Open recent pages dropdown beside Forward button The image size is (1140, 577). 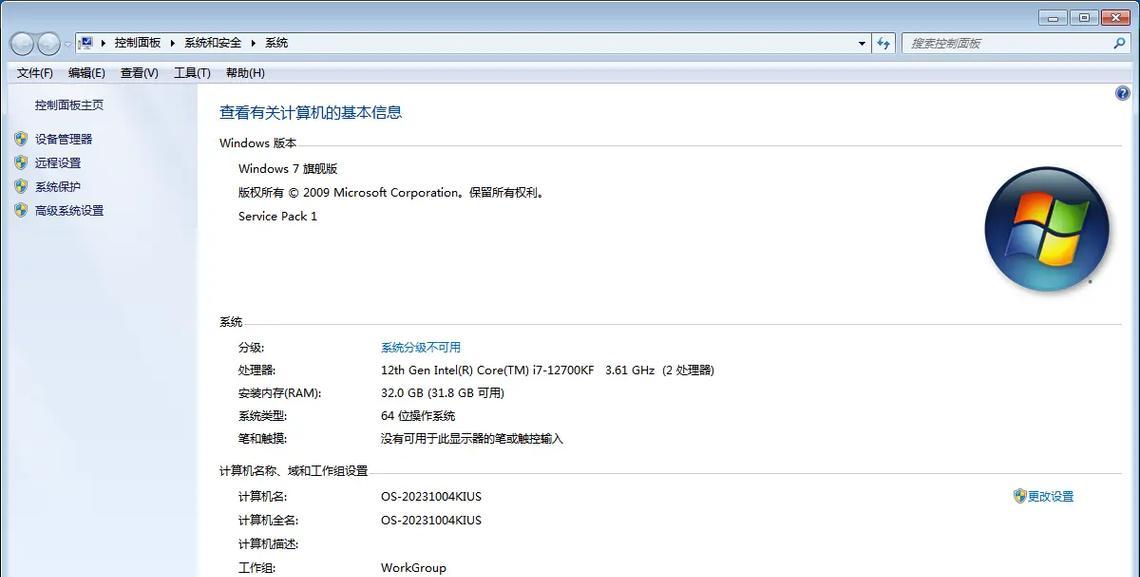(x=68, y=44)
